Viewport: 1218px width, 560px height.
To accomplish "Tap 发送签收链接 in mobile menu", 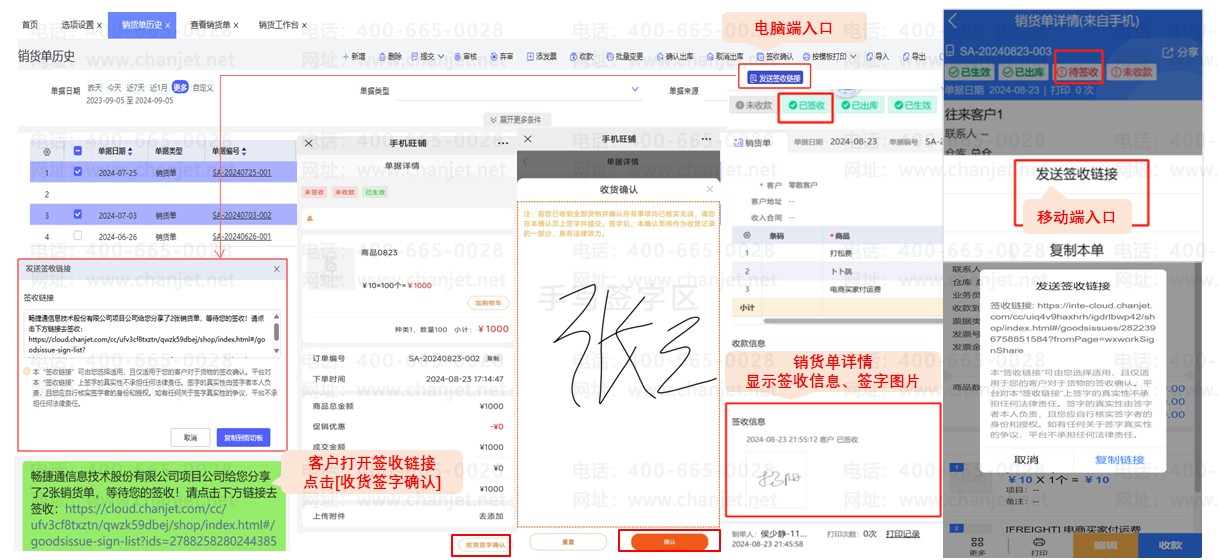I will point(1075,173).
